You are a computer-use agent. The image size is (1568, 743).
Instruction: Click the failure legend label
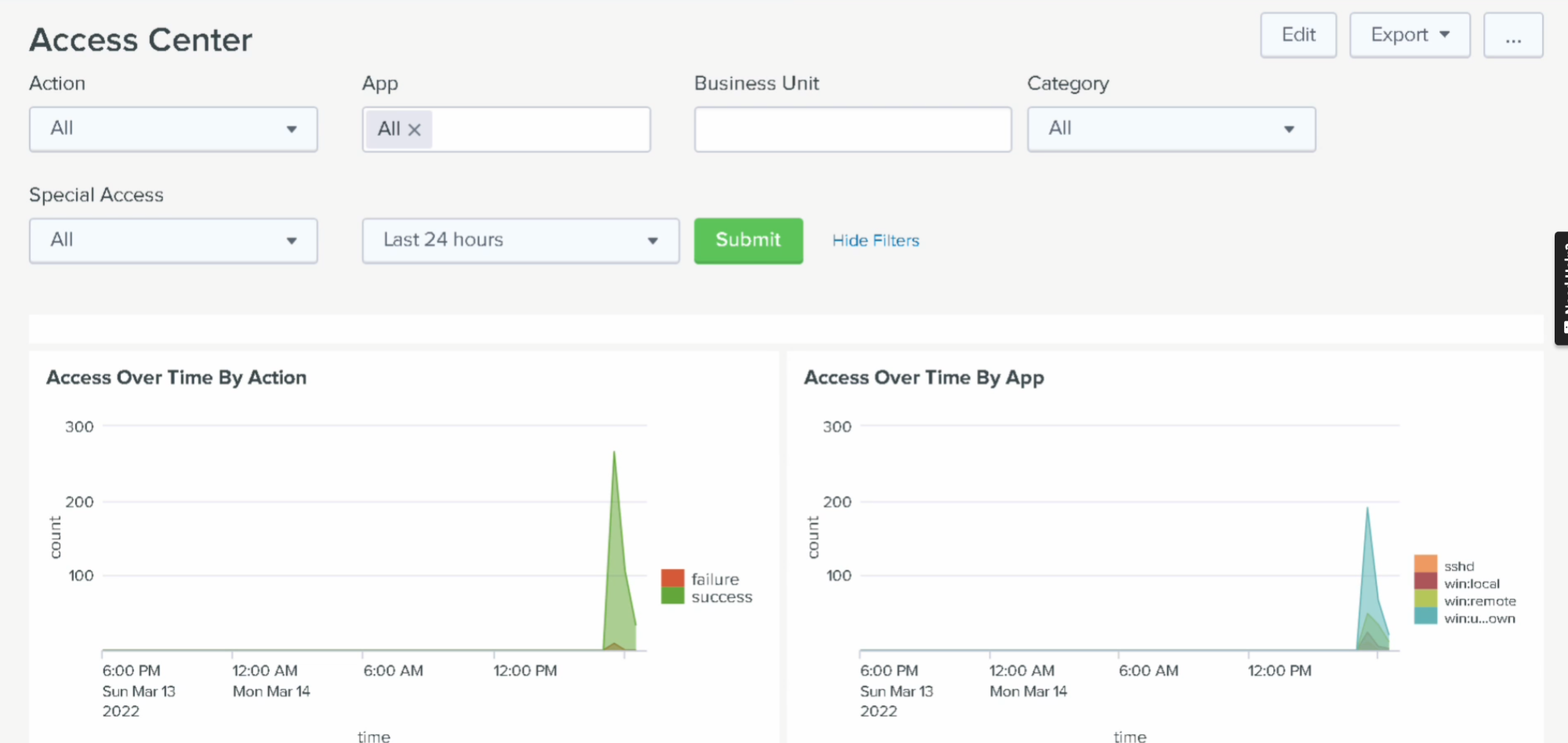(715, 579)
